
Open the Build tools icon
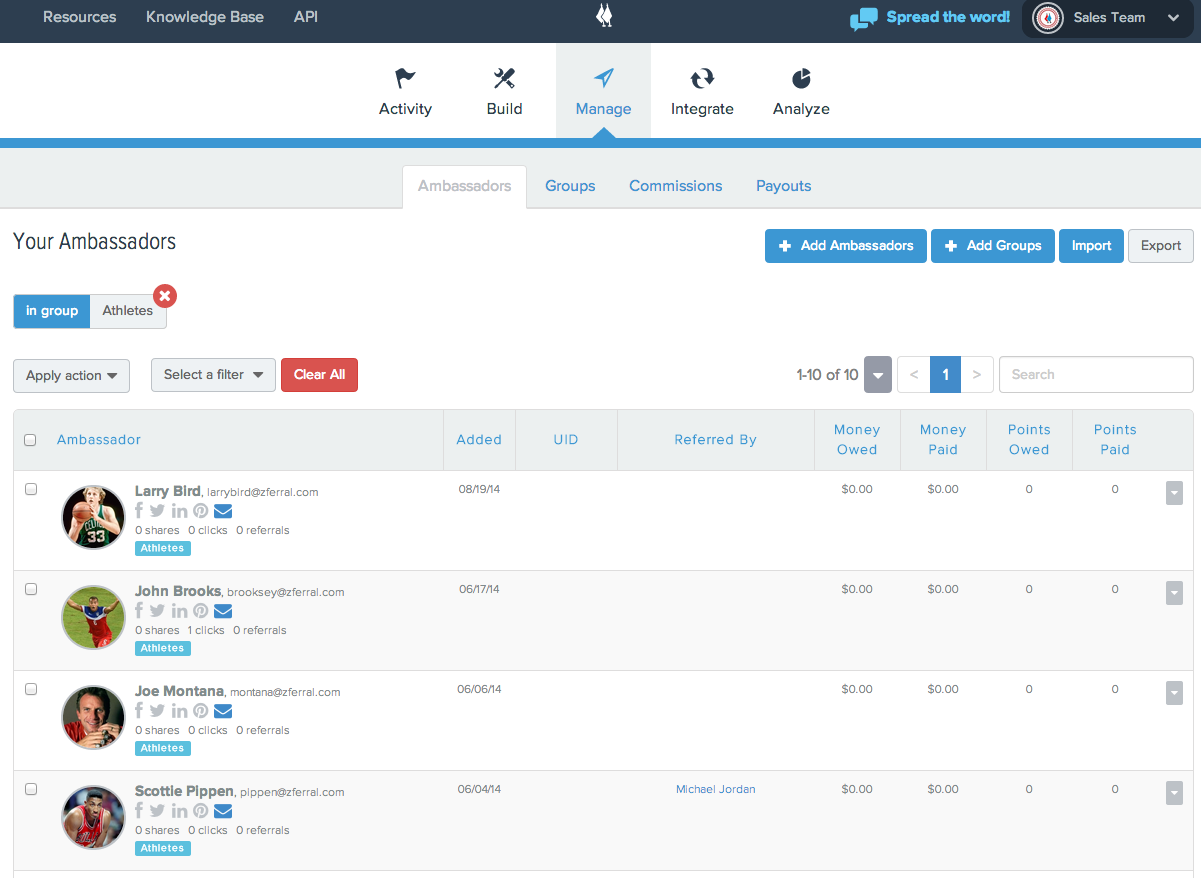point(504,78)
